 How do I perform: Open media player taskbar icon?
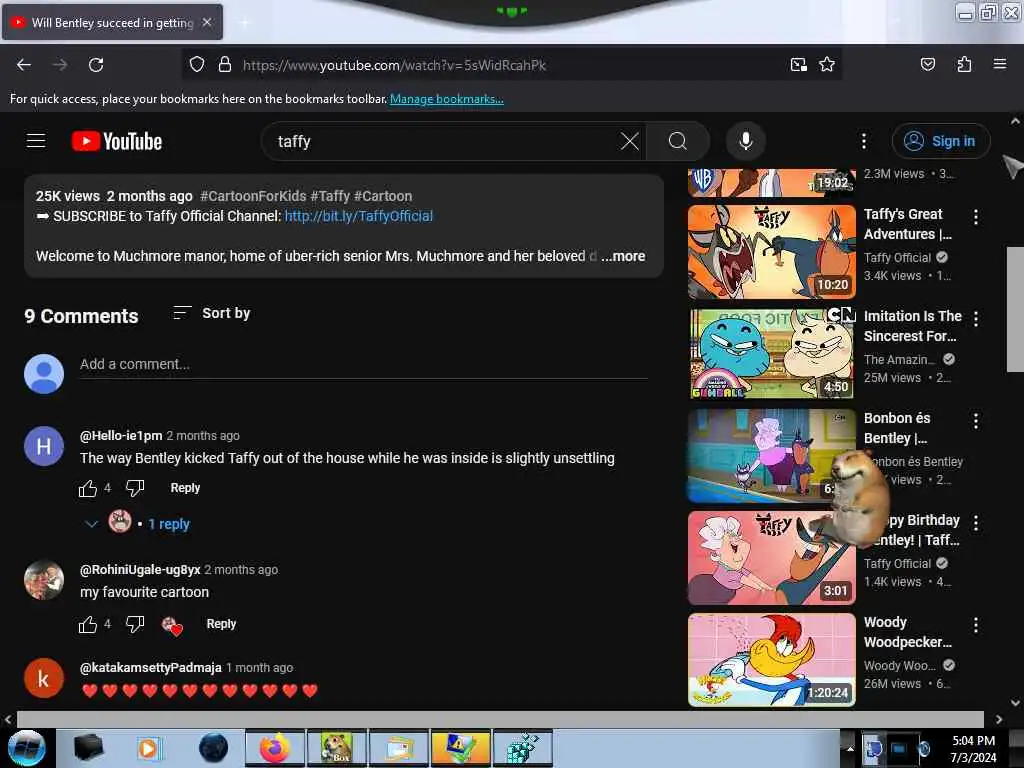148,748
